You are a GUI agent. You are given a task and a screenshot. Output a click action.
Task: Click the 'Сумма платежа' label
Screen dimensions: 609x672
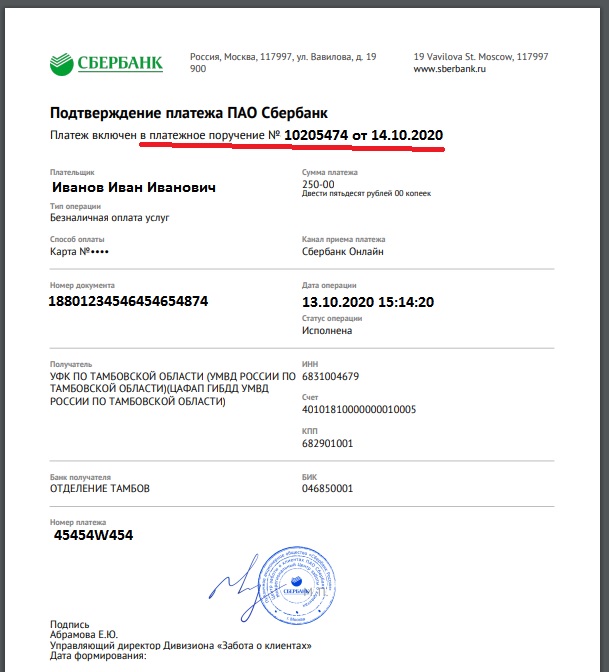click(330, 172)
